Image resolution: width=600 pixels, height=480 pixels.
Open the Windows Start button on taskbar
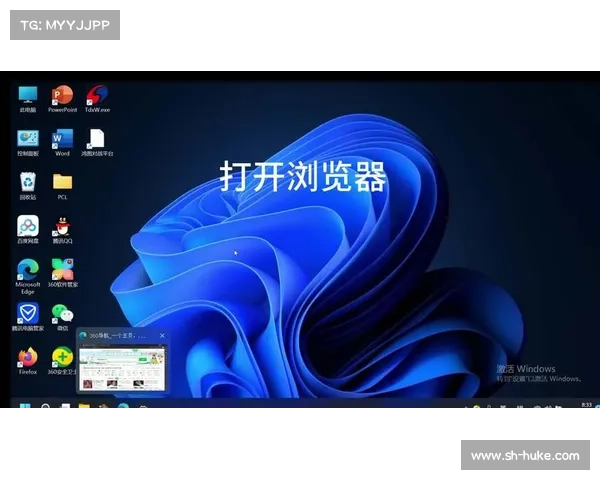tap(25, 406)
